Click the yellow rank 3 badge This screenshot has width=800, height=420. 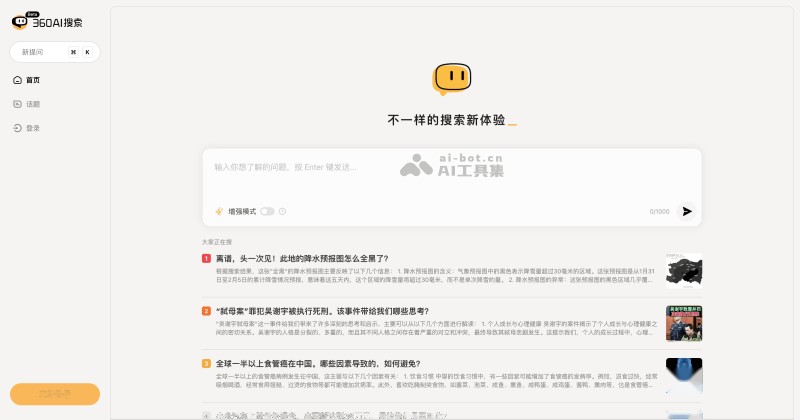click(206, 364)
